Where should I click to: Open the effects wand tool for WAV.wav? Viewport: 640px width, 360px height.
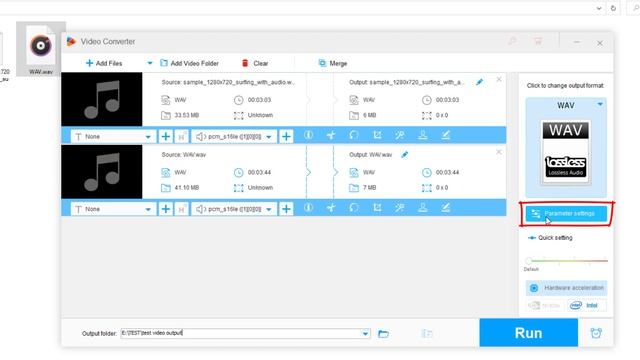400,208
